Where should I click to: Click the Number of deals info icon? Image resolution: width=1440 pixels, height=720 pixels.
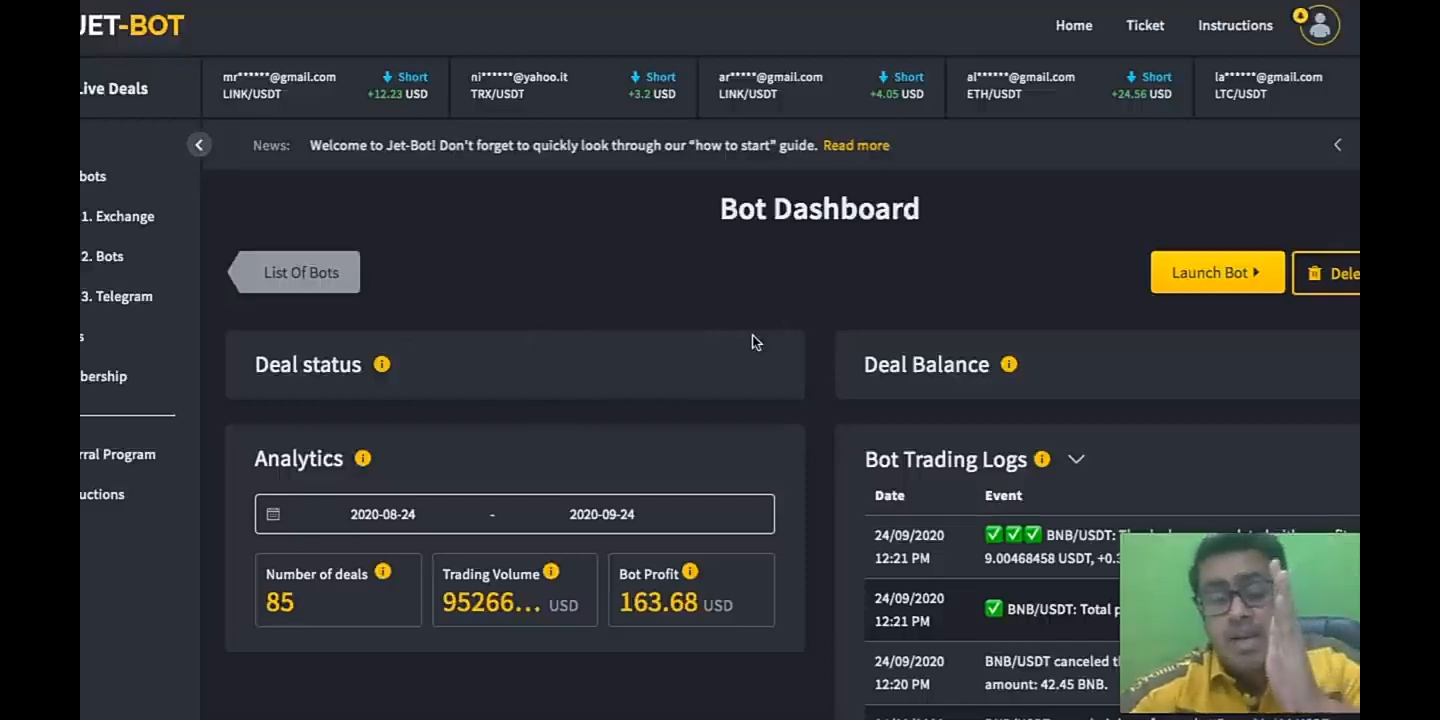(x=383, y=572)
